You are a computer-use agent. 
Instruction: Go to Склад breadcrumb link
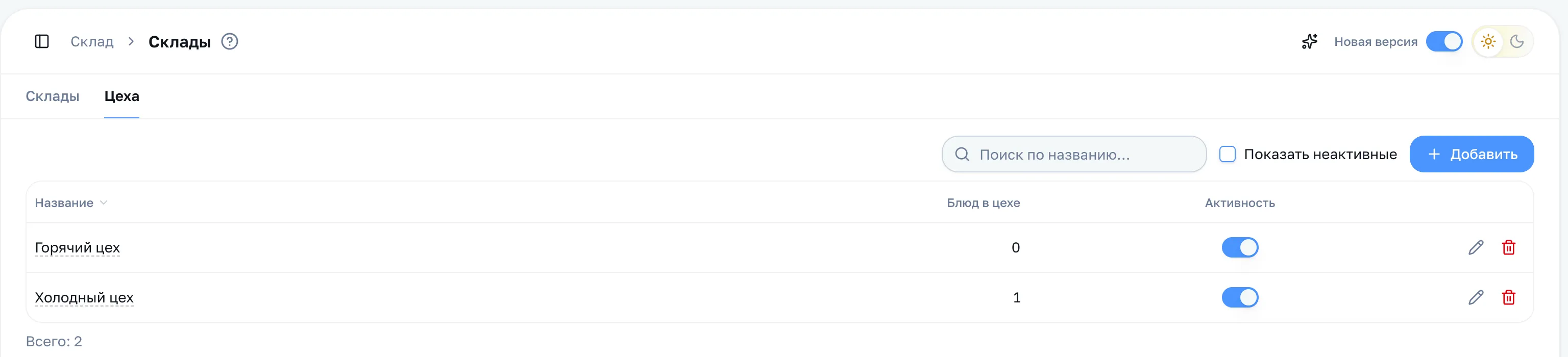click(x=92, y=41)
